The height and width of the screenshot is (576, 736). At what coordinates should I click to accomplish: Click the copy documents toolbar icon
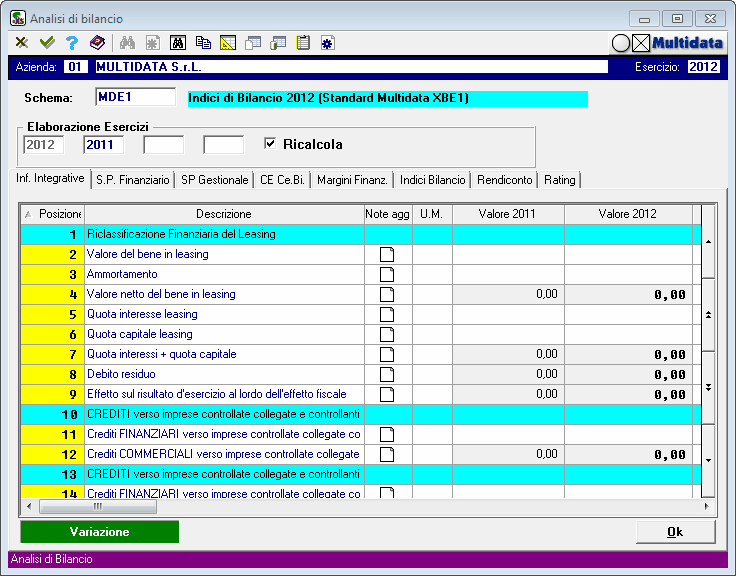point(203,43)
